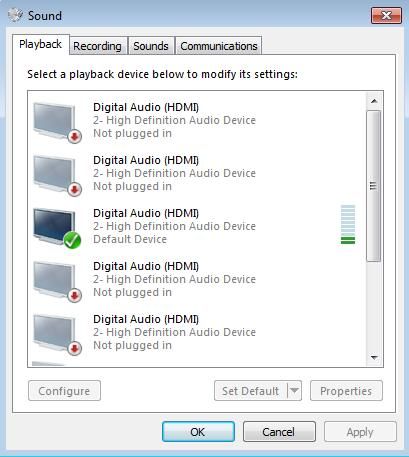
Task: Select the fifth Digital Audio (HDMI) monitor icon
Action: click(57, 335)
